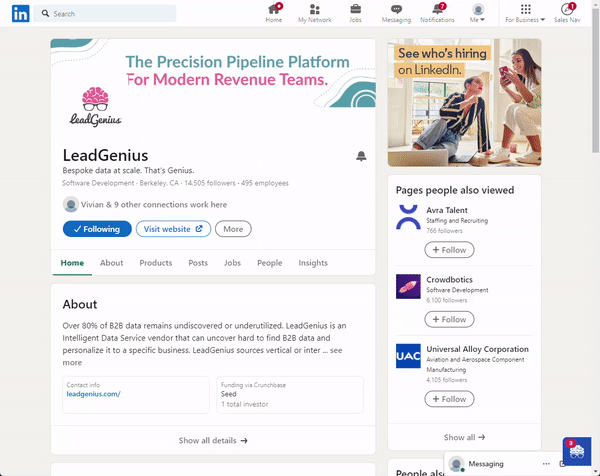Image resolution: width=600 pixels, height=476 pixels.
Task: Open Notifications bell in top bar
Action: coord(437,13)
